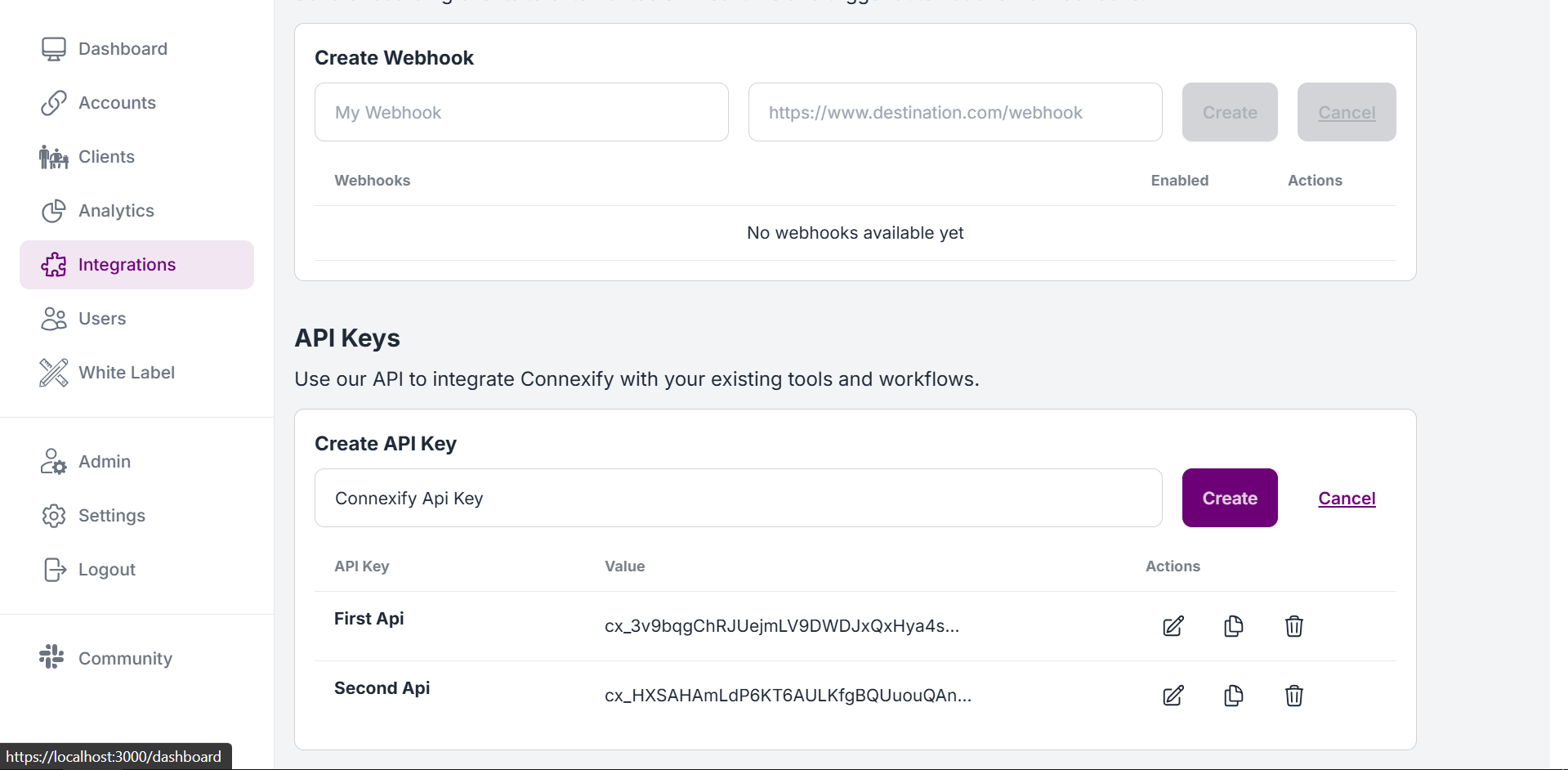Select the Accounts icon in sidebar
Image resolution: width=1568 pixels, height=770 pixels.
tap(52, 102)
